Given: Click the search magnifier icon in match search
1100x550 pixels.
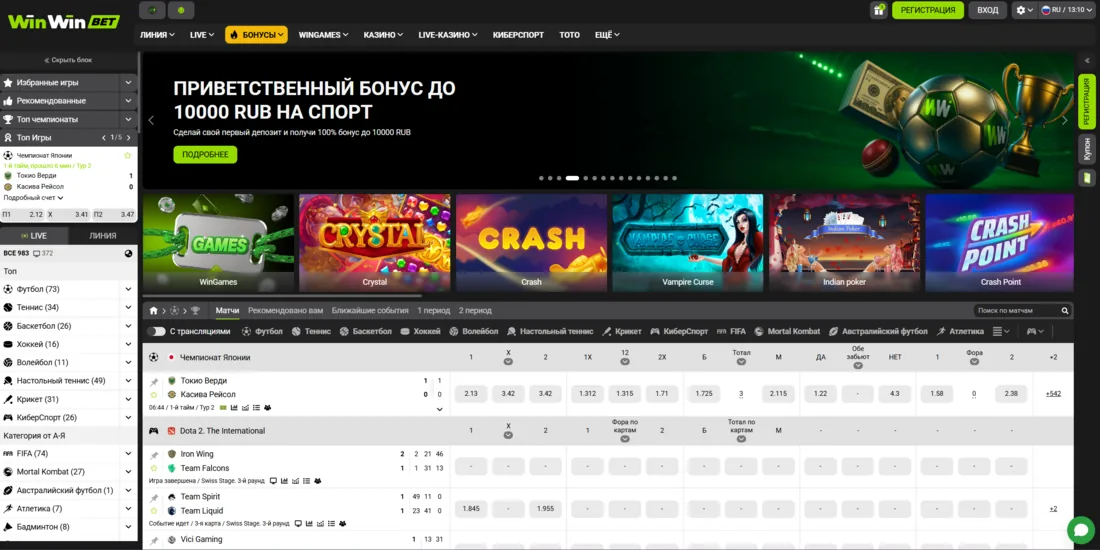Looking at the screenshot, I should click(1064, 310).
